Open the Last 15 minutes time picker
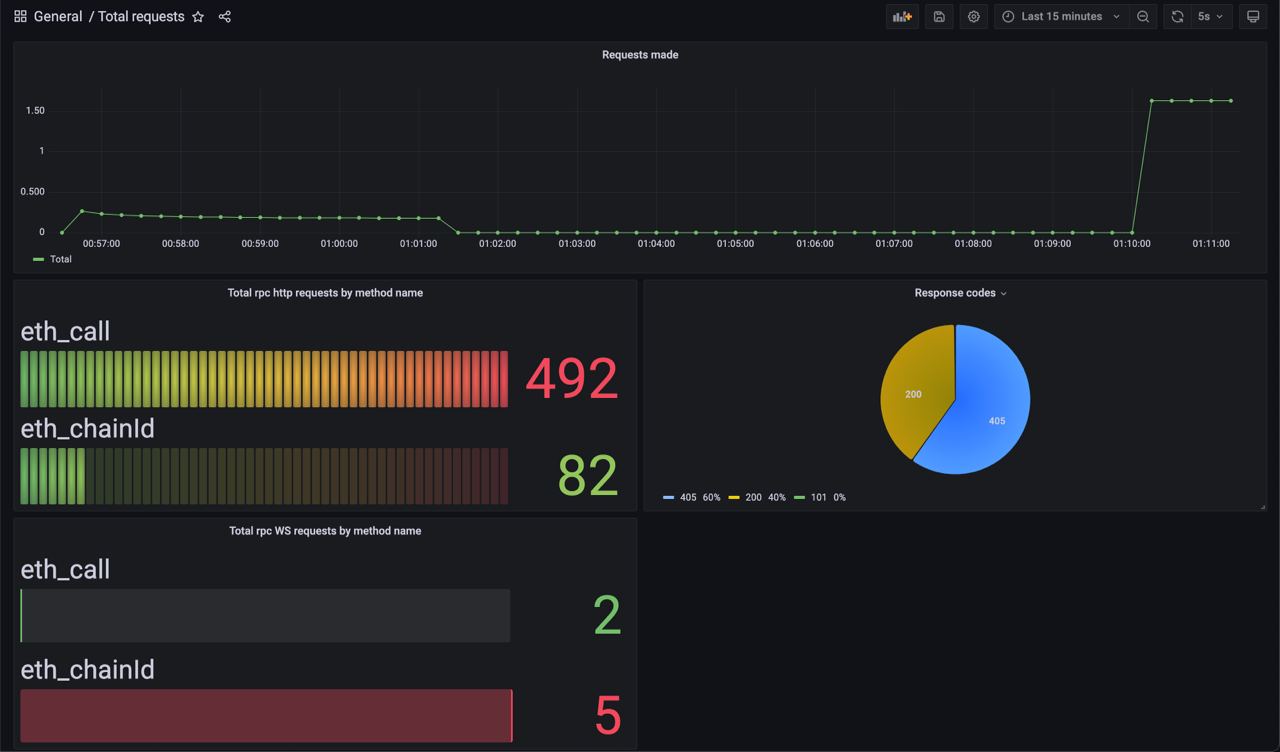This screenshot has height=752, width=1280. coord(1061,17)
